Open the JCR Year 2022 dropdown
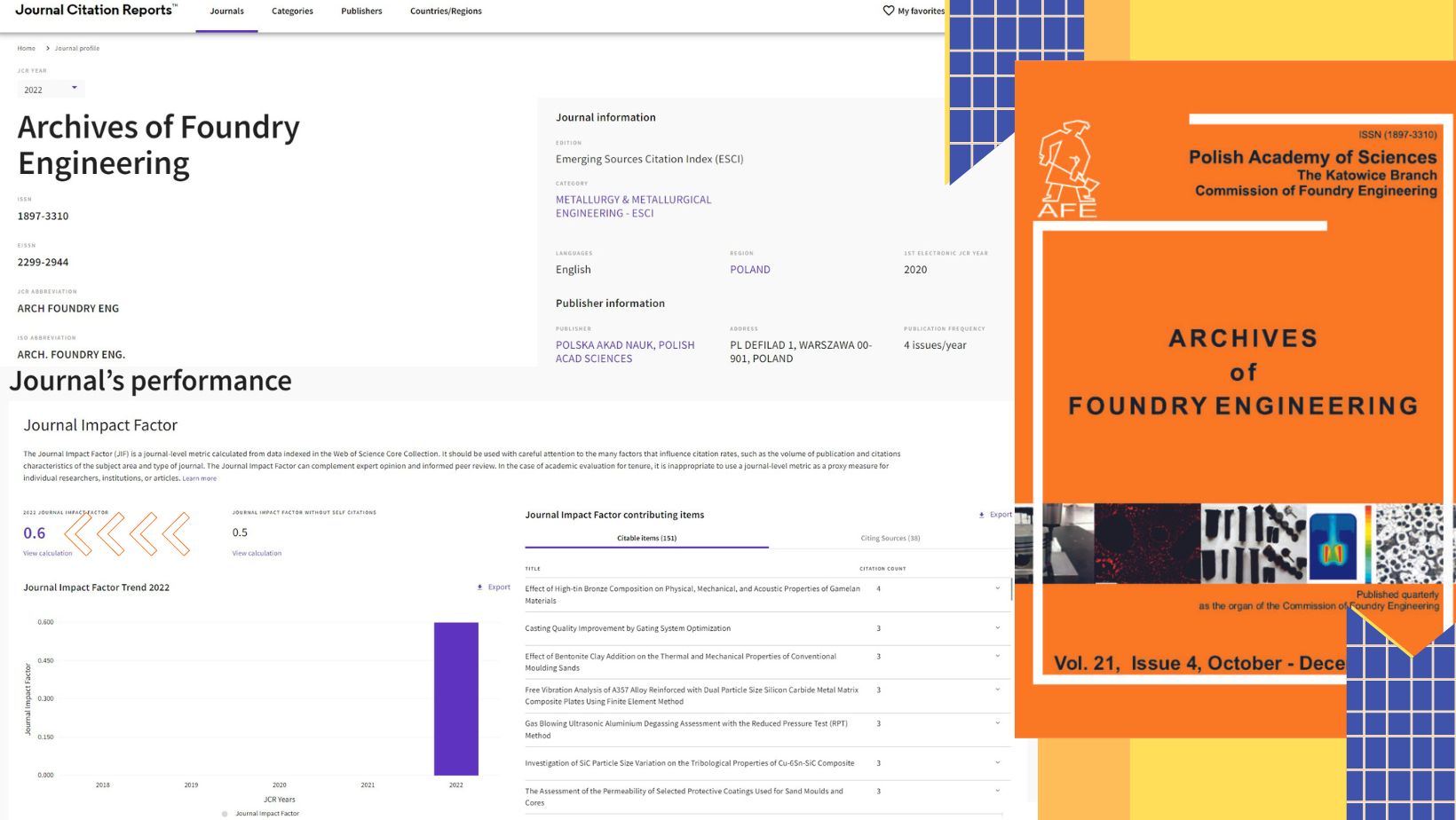The height and width of the screenshot is (820, 1456). point(51,89)
